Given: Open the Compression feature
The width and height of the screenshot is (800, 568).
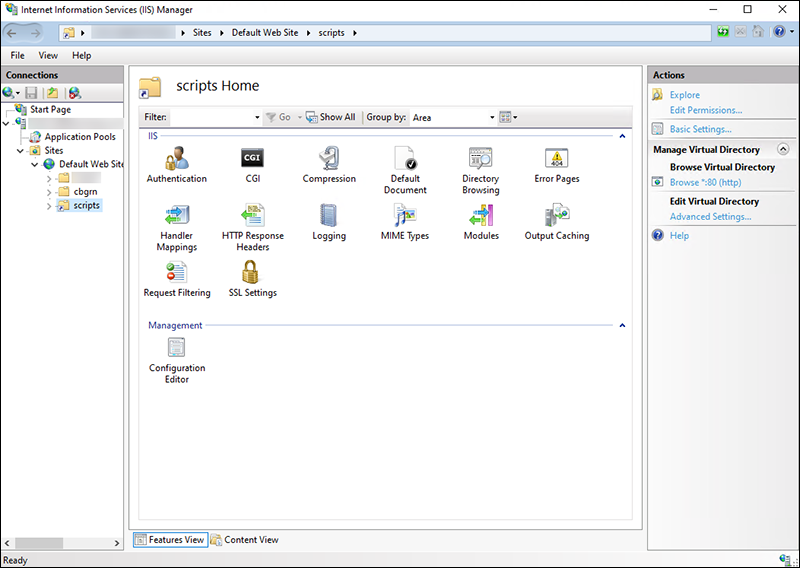Looking at the screenshot, I should tap(329, 165).
